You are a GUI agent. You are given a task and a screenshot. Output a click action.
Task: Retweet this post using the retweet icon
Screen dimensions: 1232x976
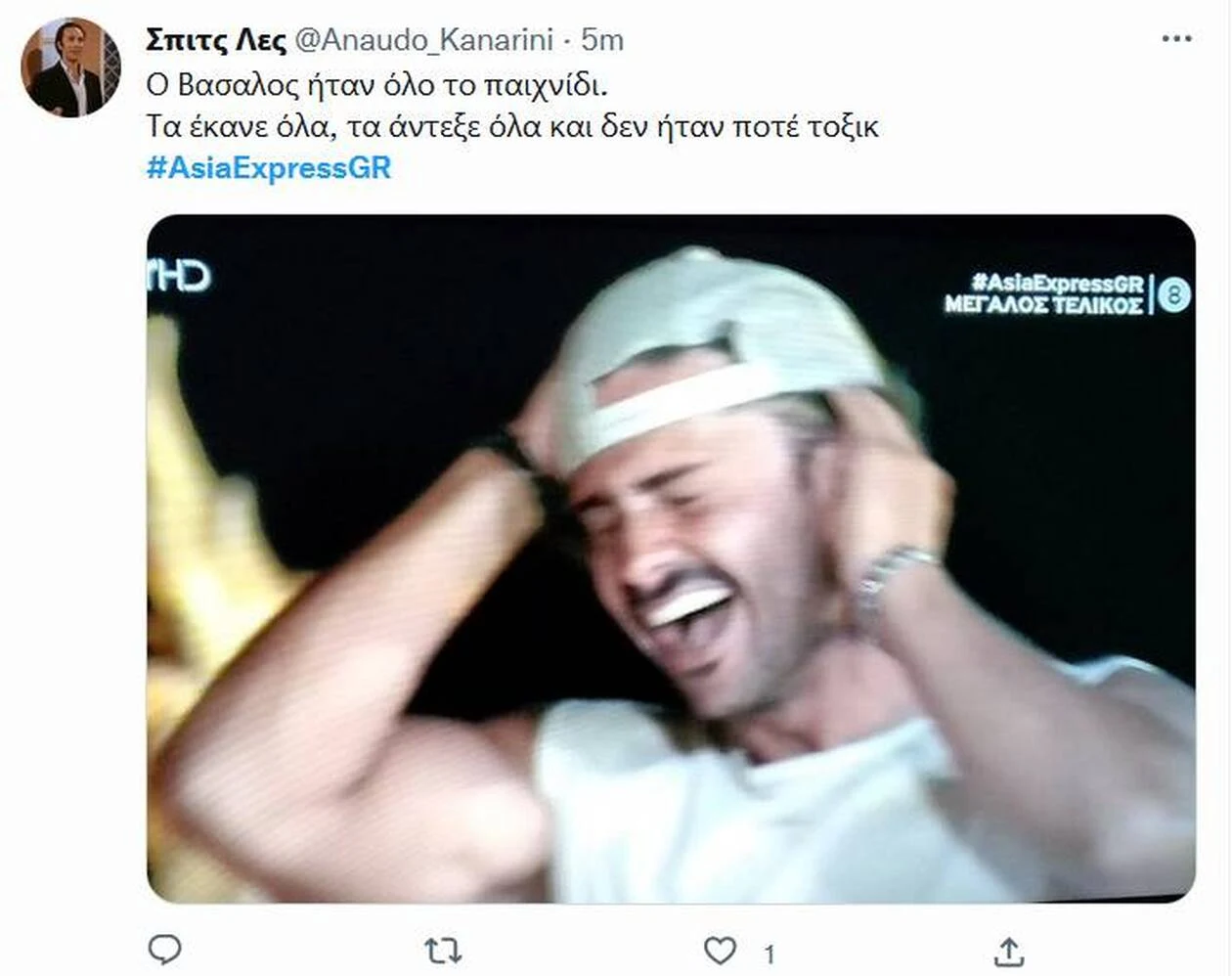click(x=442, y=951)
